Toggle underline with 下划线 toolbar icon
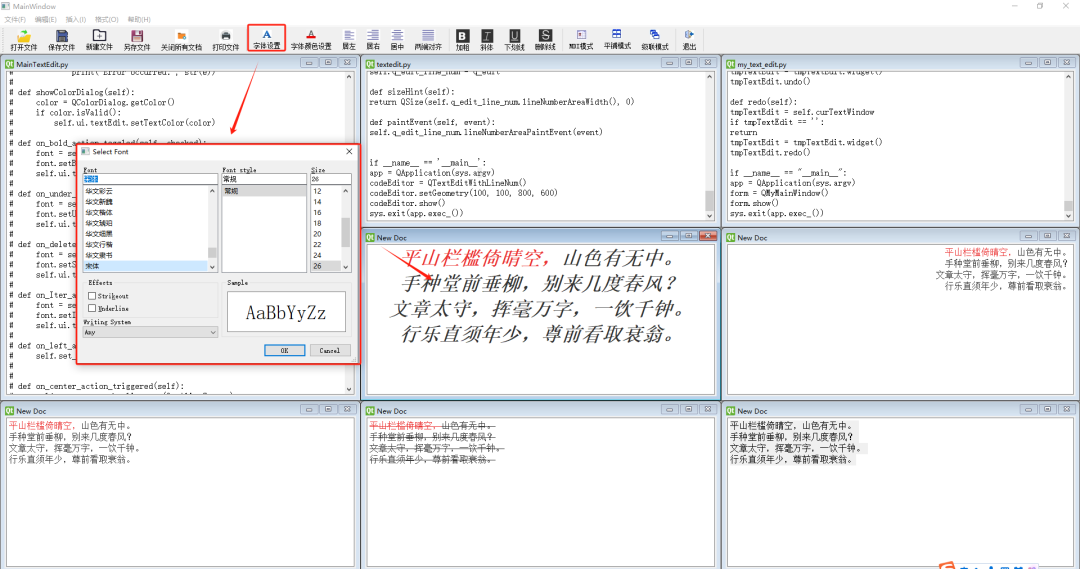The height and width of the screenshot is (569, 1080). 515,40
